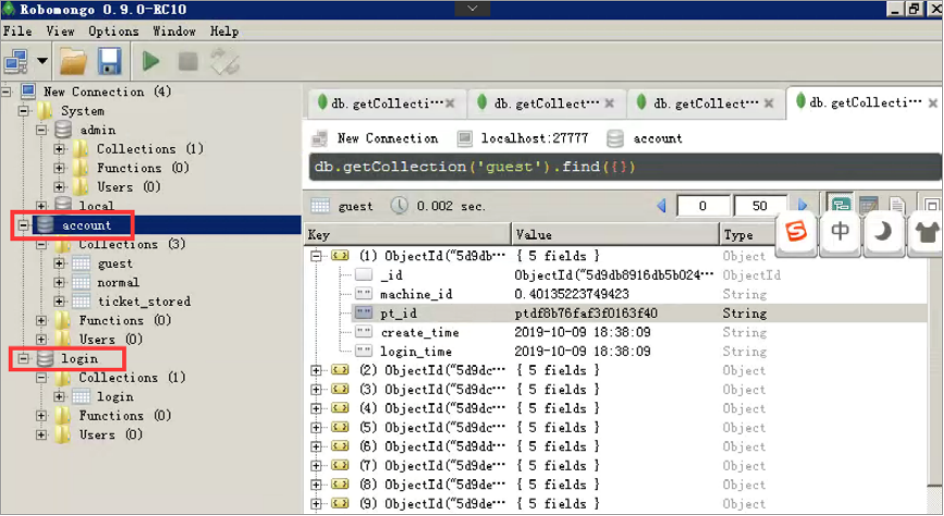The height and width of the screenshot is (516, 944).
Task: Expand document (2) ObjectId row
Action: click(x=316, y=370)
